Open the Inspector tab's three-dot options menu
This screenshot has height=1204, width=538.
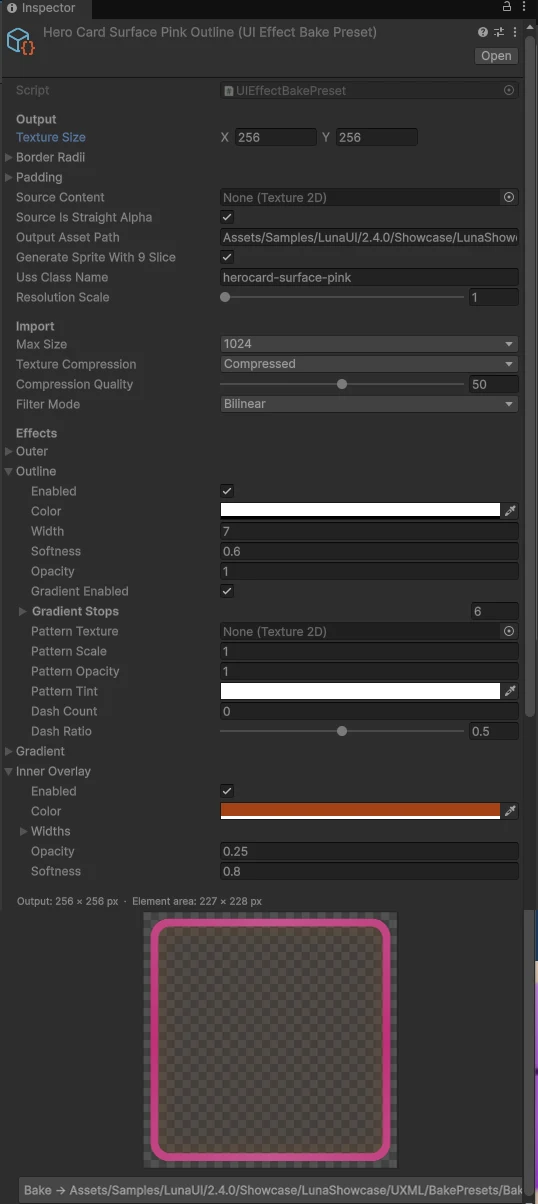coord(526,7)
